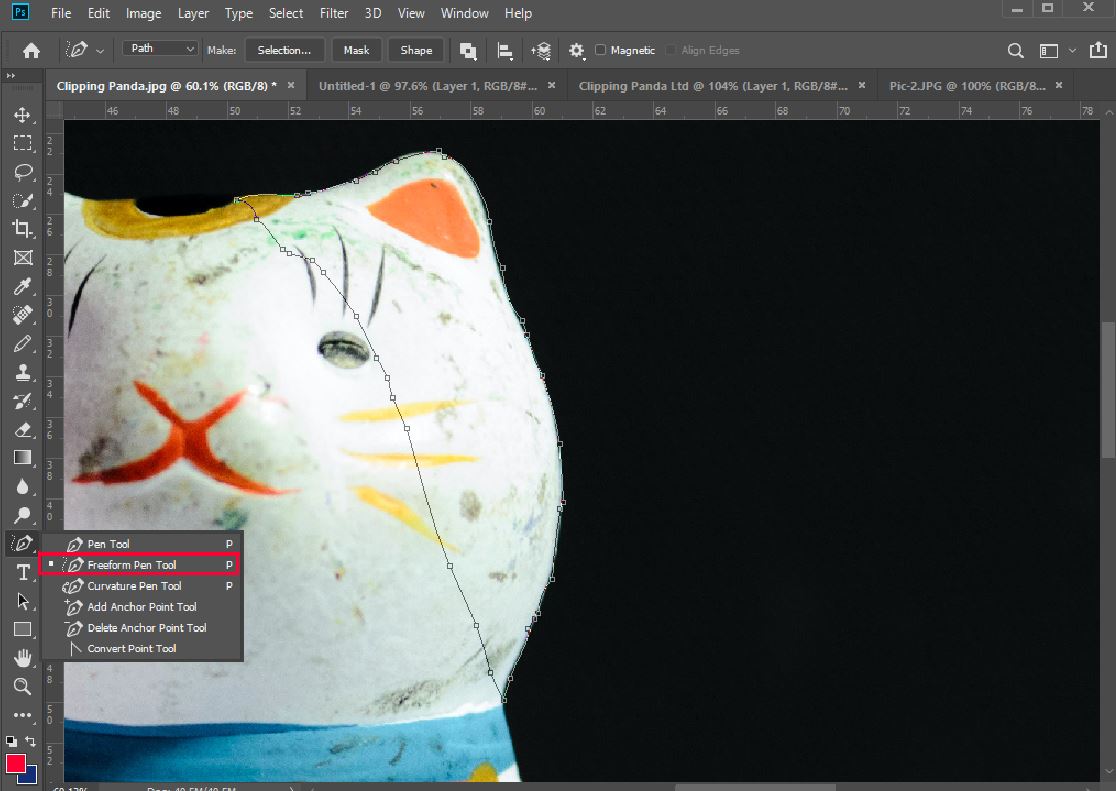The height and width of the screenshot is (791, 1116).
Task: Select the Hand tool
Action: pos(22,657)
